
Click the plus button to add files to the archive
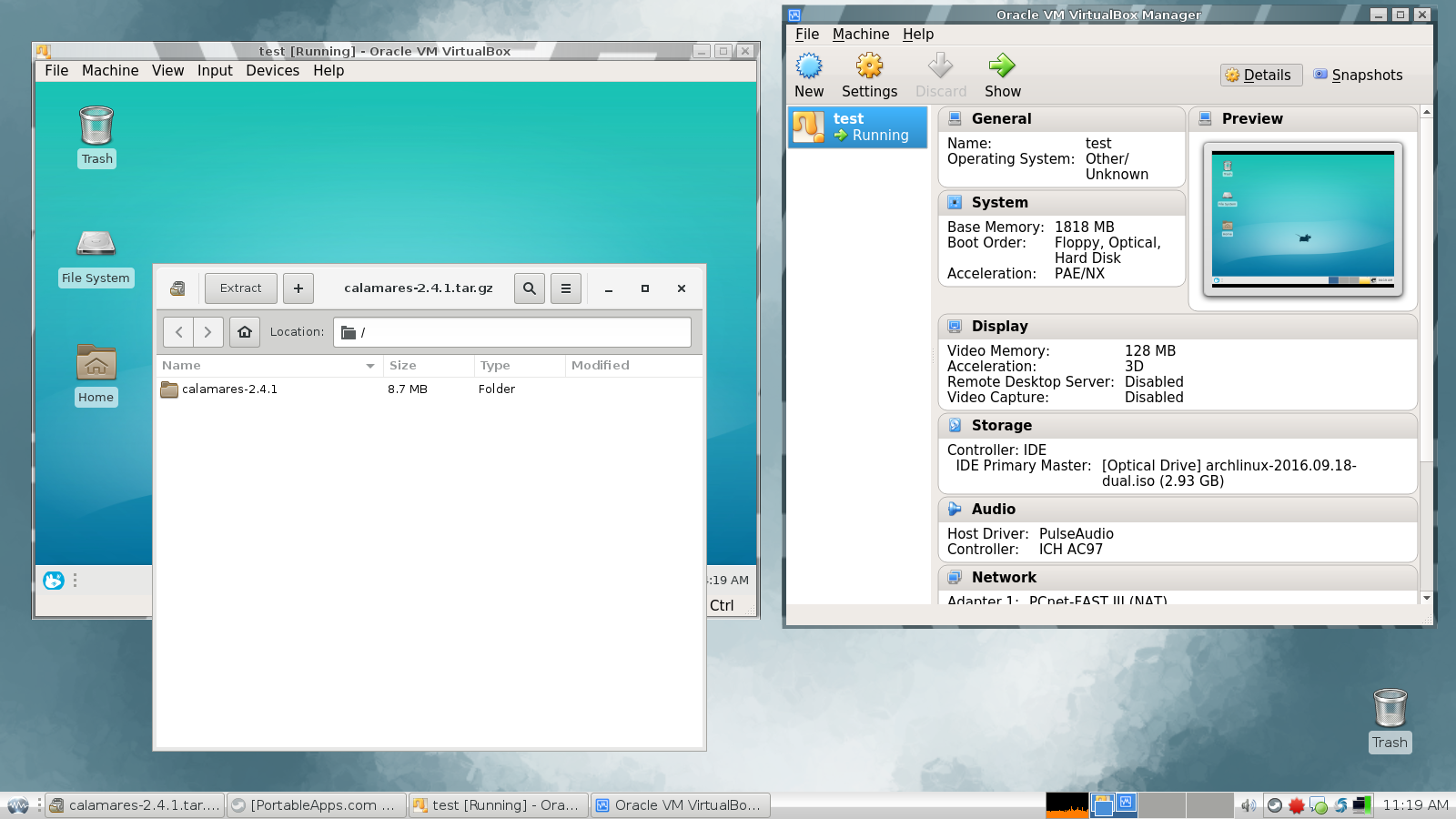[x=298, y=288]
